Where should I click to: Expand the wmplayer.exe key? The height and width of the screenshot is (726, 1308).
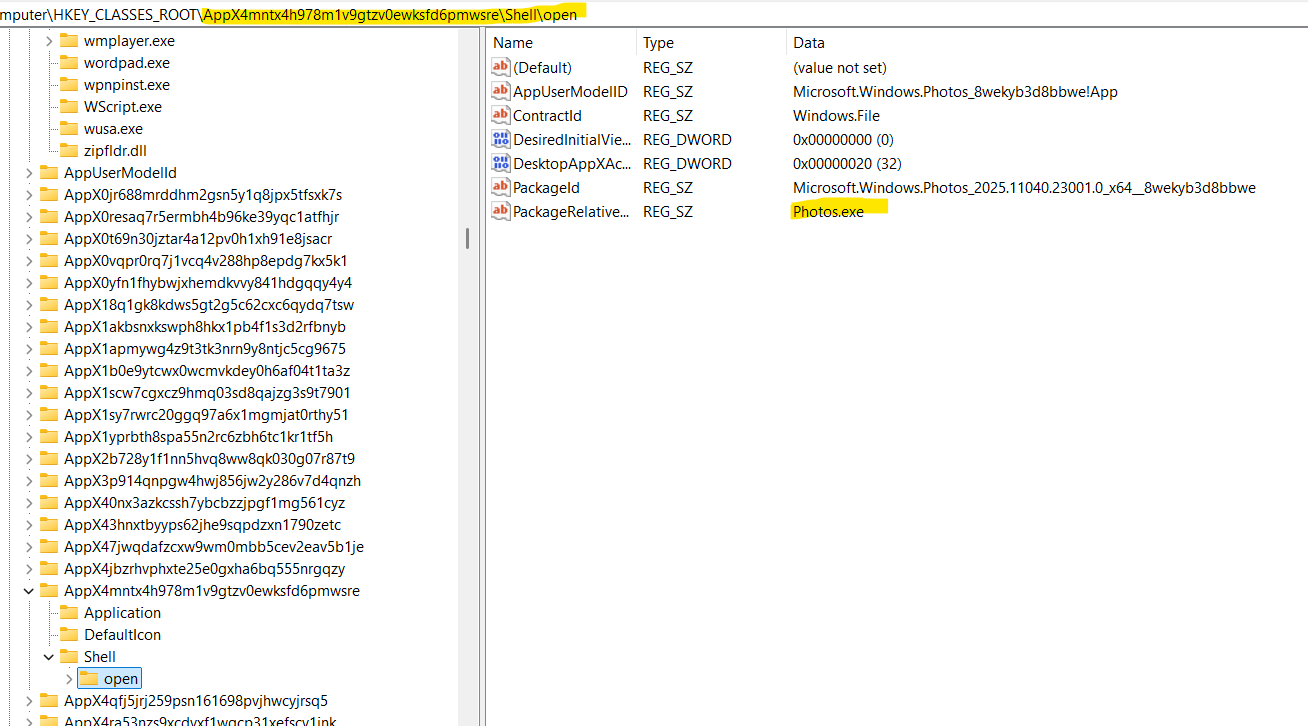coord(48,41)
